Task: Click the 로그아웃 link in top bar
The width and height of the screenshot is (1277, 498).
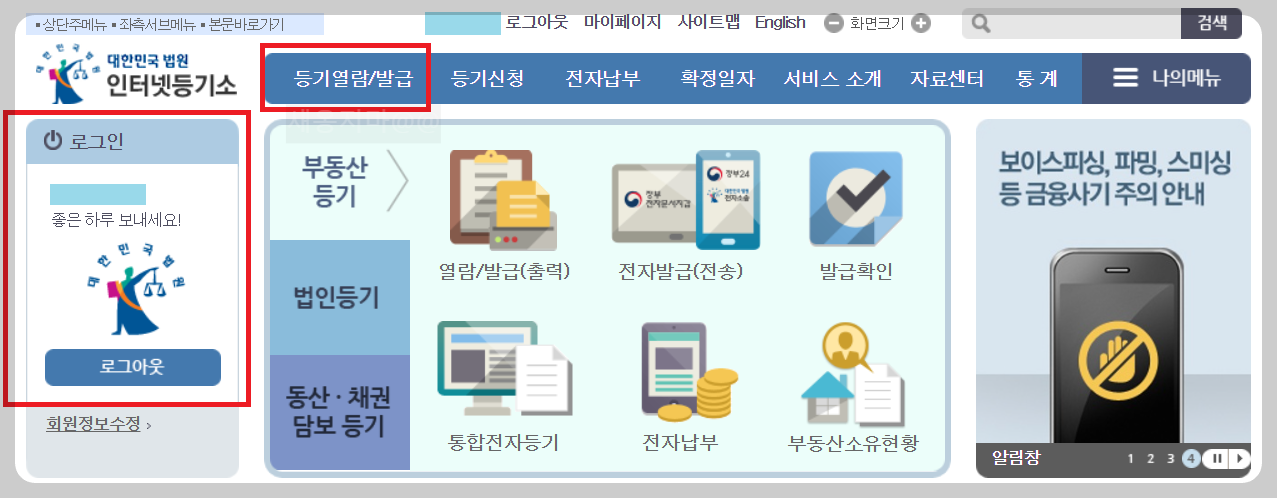Action: point(536,22)
